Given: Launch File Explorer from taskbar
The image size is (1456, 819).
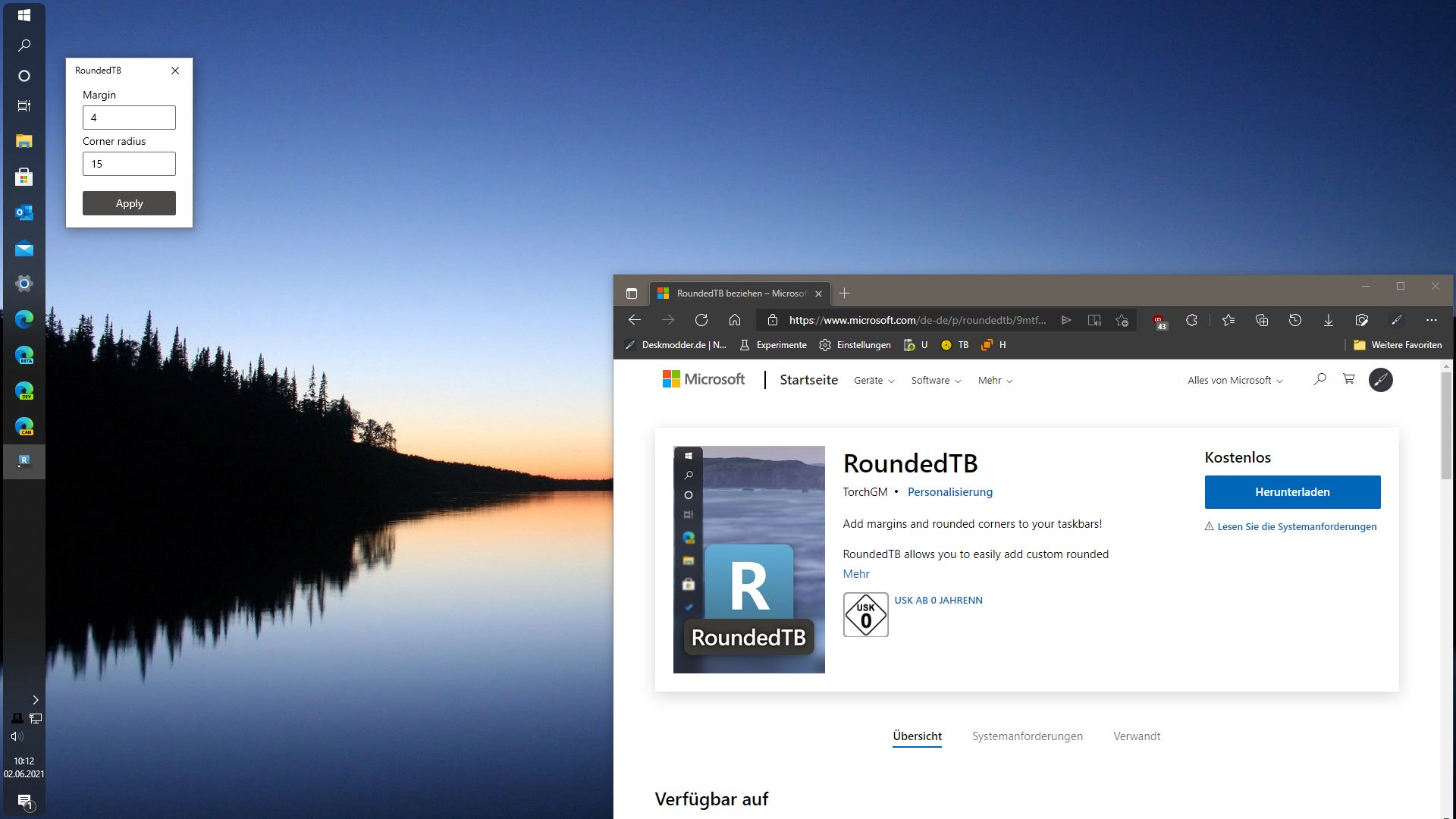Looking at the screenshot, I should 24,141.
